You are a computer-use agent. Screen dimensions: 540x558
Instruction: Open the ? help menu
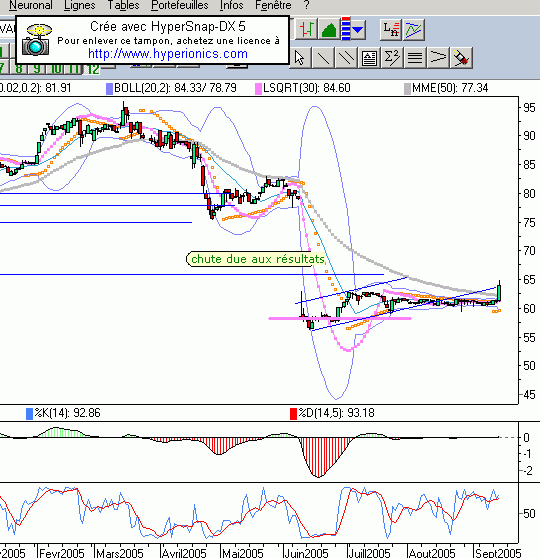[x=307, y=5]
